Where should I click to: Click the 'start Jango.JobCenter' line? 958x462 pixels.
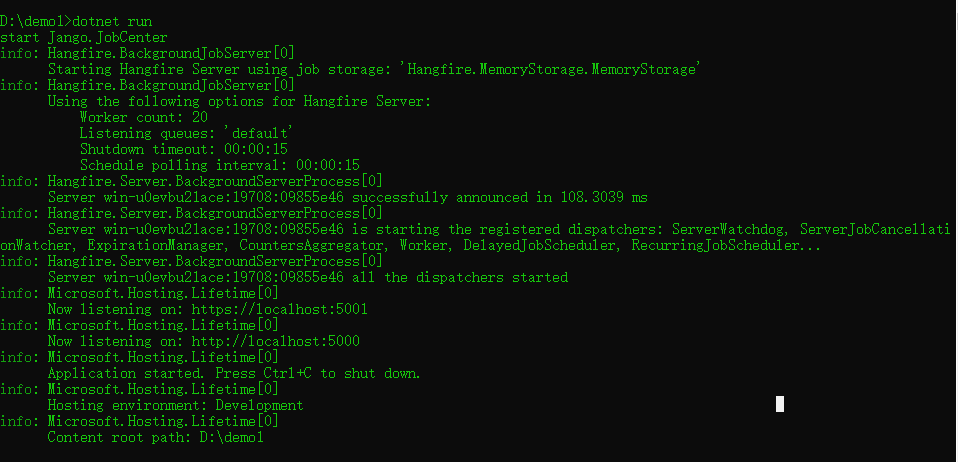(70, 37)
